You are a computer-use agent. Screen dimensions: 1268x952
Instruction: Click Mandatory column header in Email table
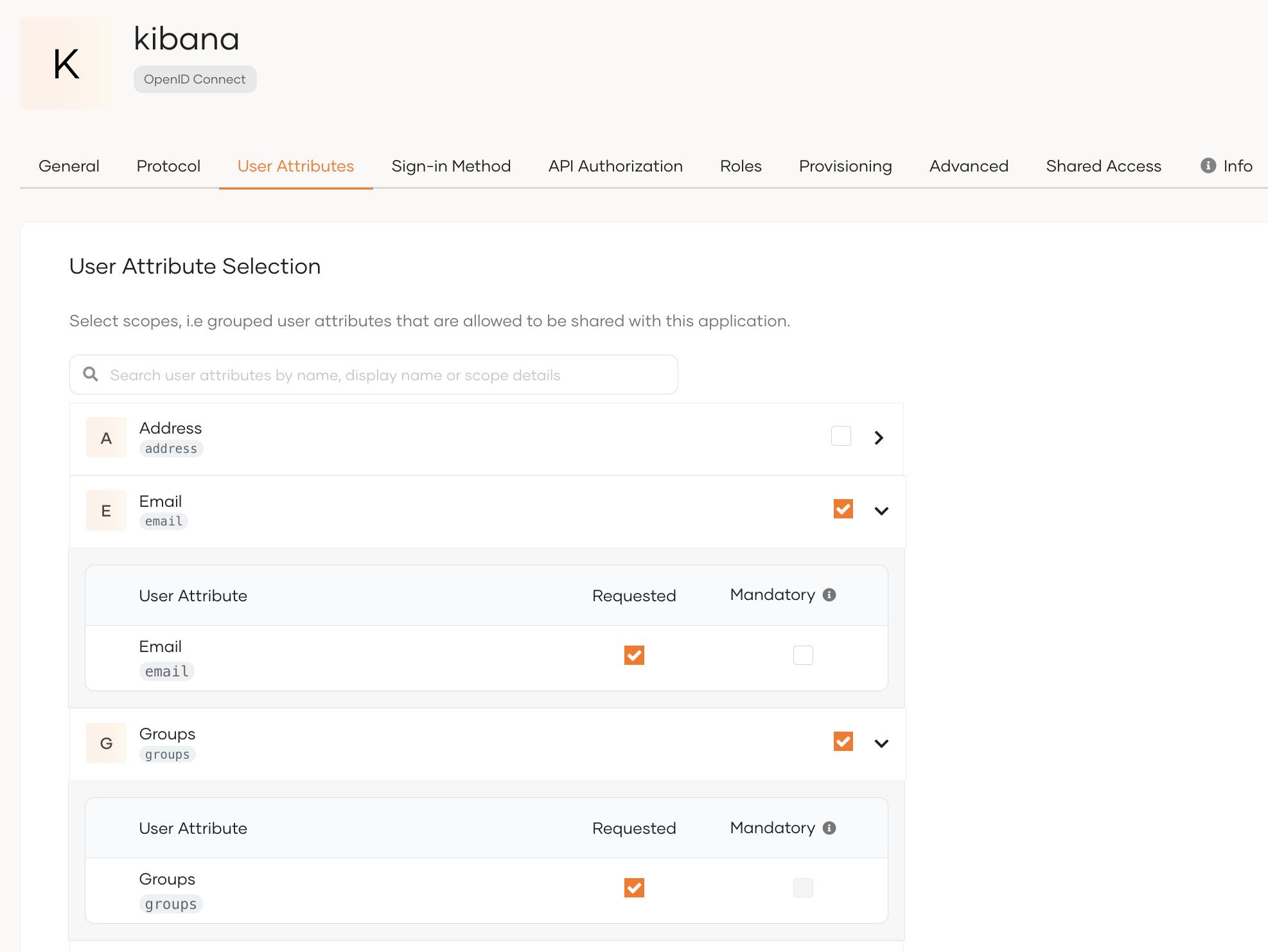pos(773,594)
